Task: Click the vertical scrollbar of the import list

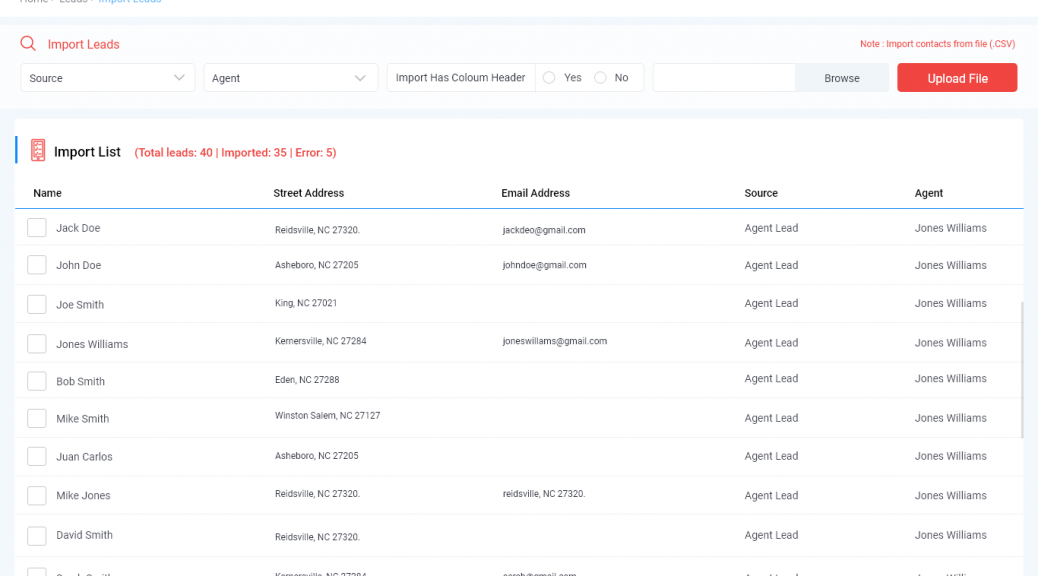Action: click(1022, 369)
